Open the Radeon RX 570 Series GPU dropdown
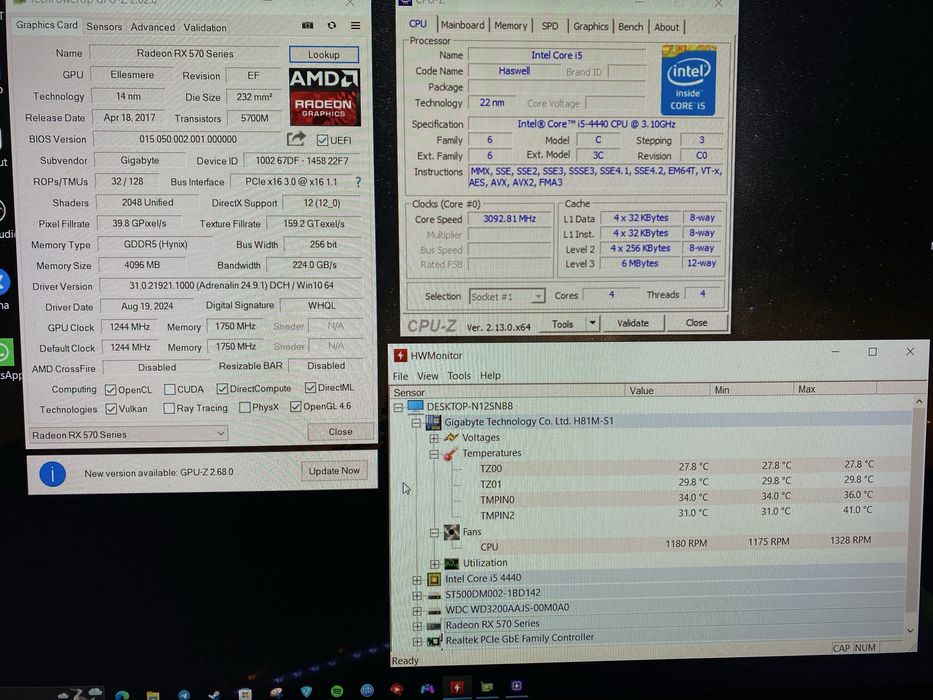Image resolution: width=933 pixels, height=700 pixels. click(128, 434)
